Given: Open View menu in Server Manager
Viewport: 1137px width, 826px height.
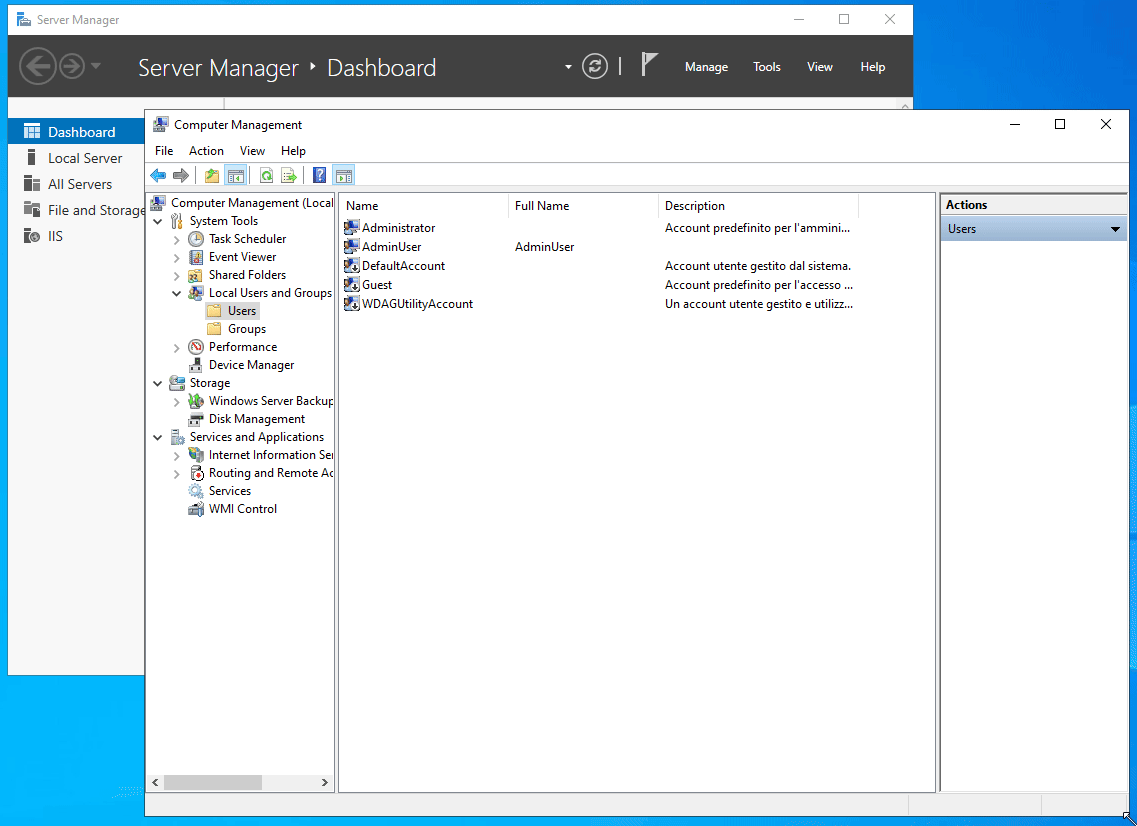Looking at the screenshot, I should pyautogui.click(x=819, y=67).
